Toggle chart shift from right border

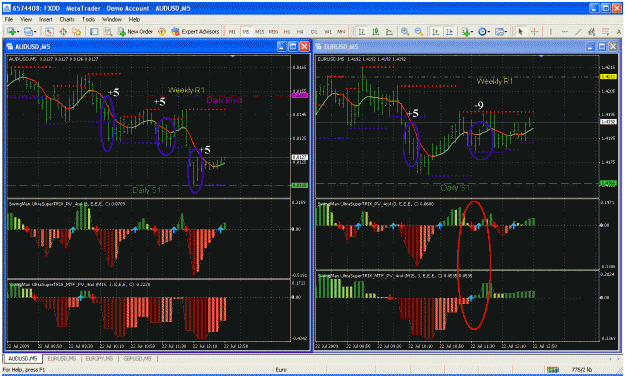coord(450,31)
